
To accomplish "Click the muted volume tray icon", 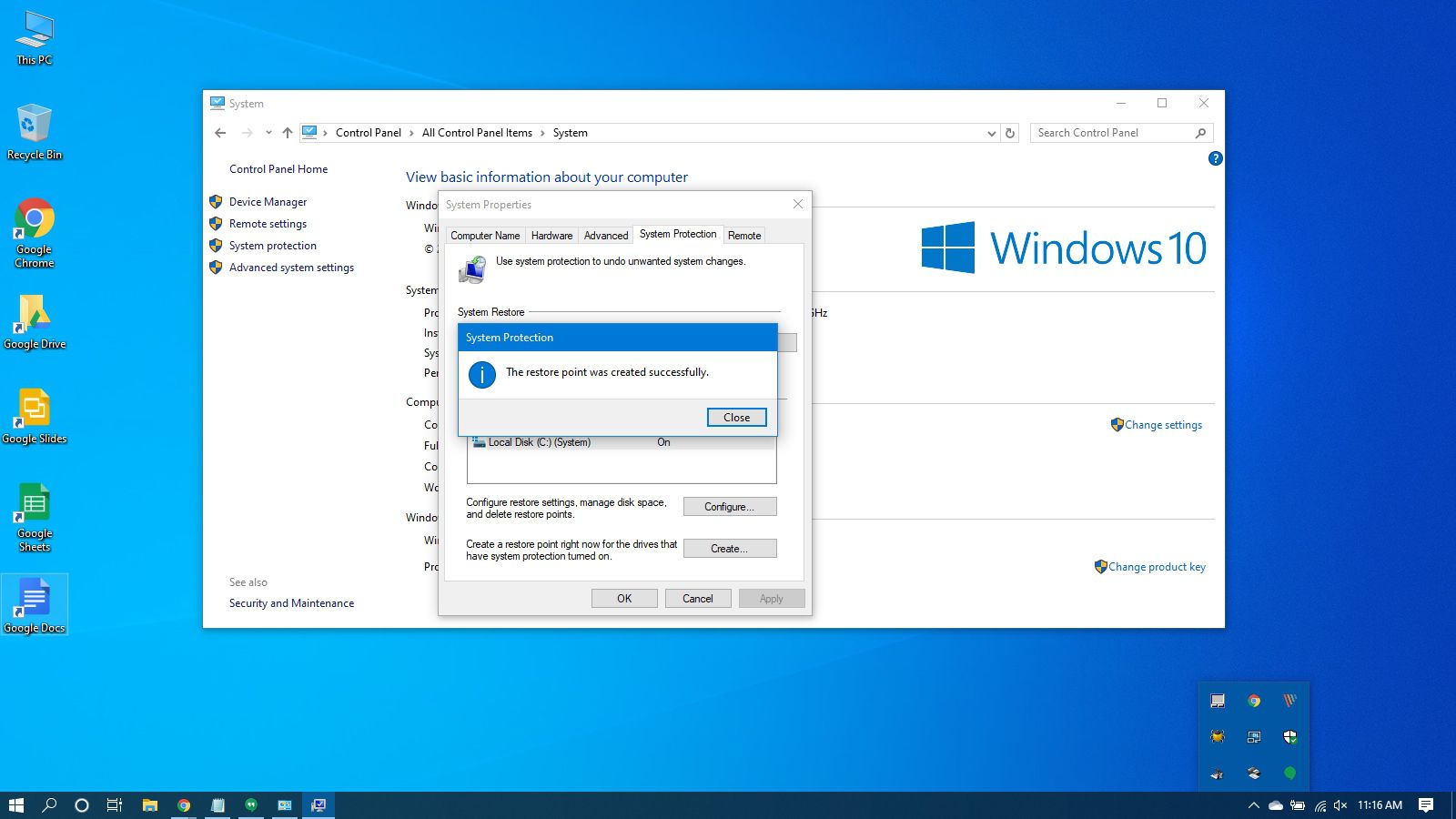I will [x=1340, y=805].
